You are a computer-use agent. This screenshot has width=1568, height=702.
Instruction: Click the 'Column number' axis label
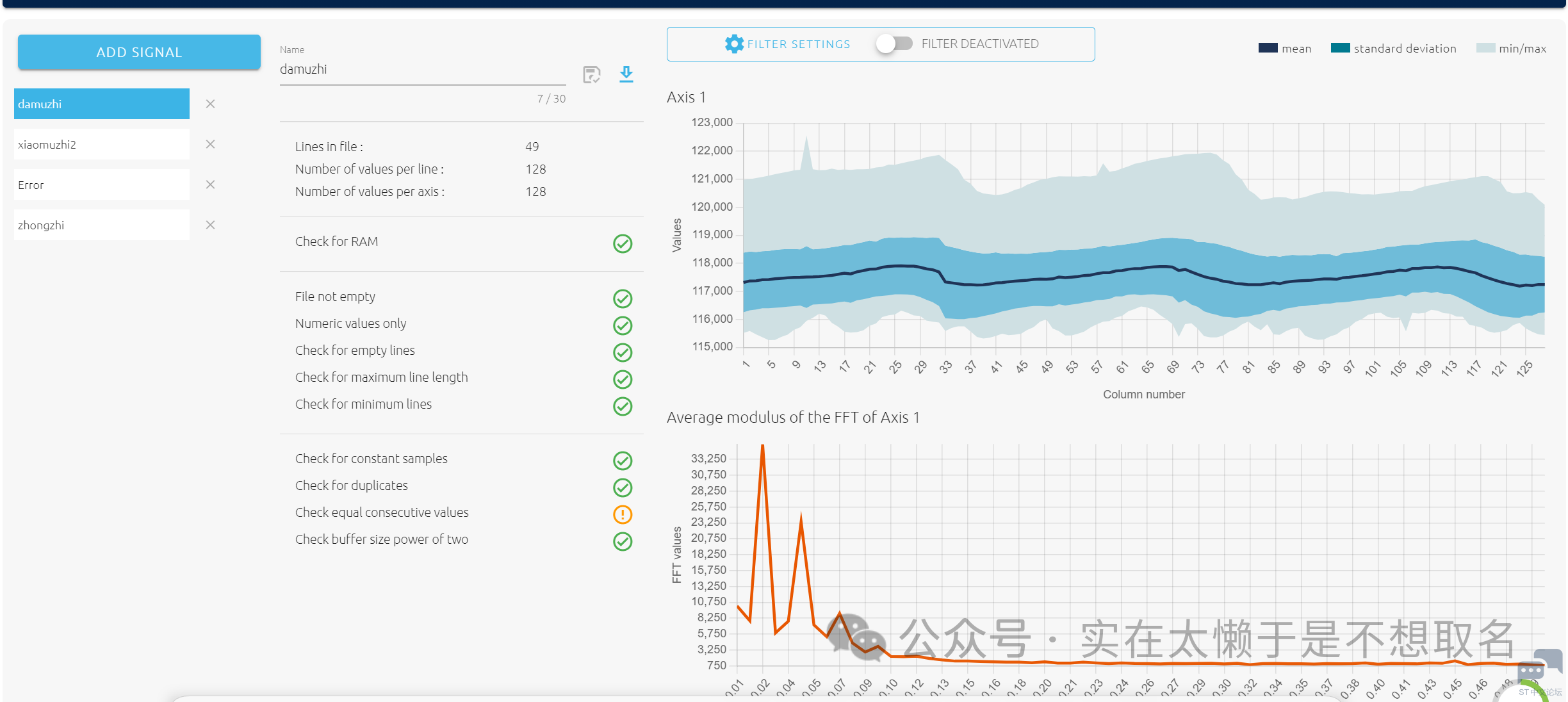[x=1144, y=395]
